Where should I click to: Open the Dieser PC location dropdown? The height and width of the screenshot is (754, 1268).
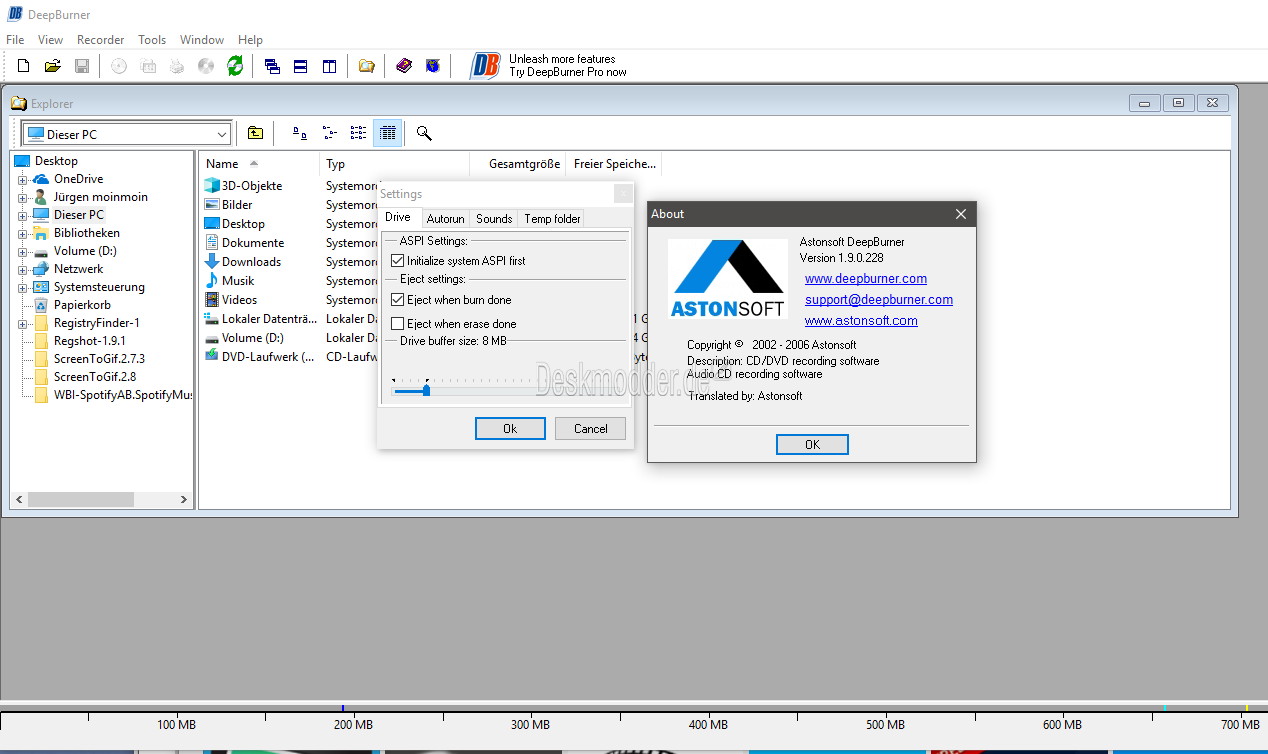(x=222, y=134)
